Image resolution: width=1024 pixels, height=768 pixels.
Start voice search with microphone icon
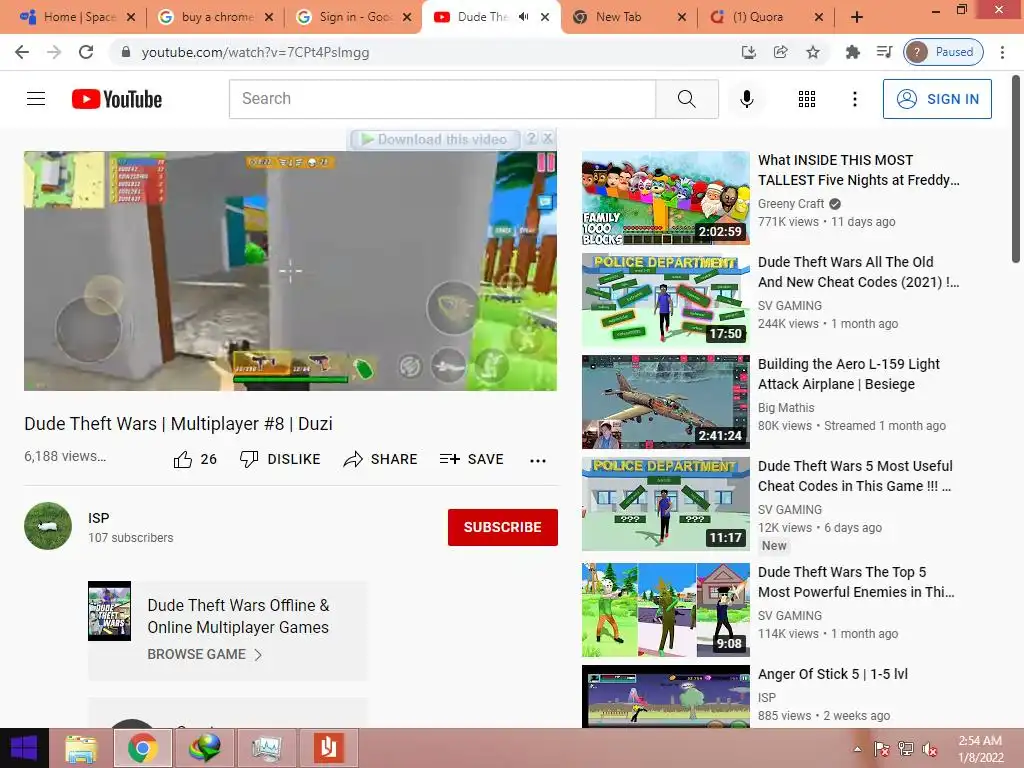pos(746,99)
